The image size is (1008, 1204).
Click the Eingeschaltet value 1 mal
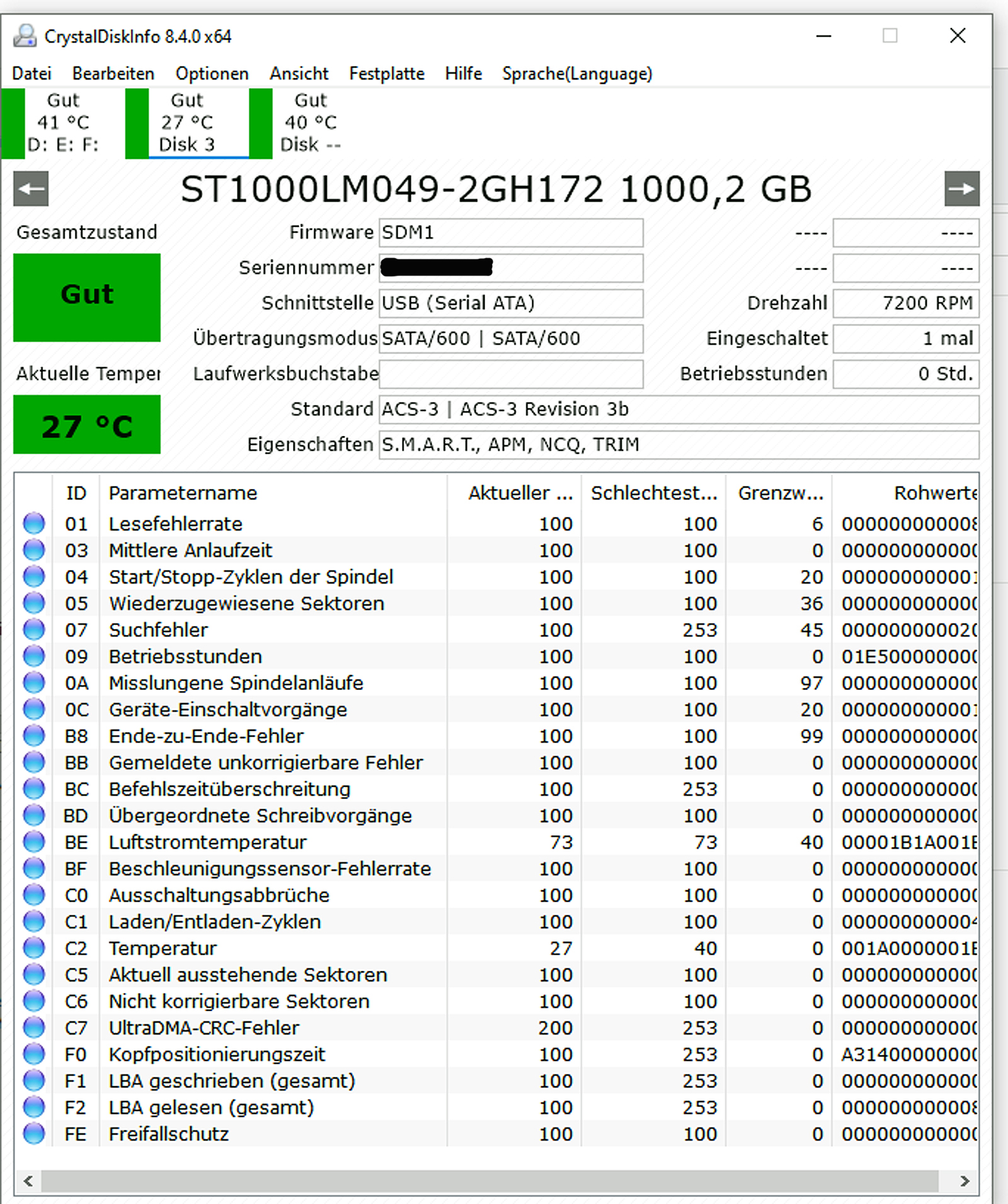point(906,339)
